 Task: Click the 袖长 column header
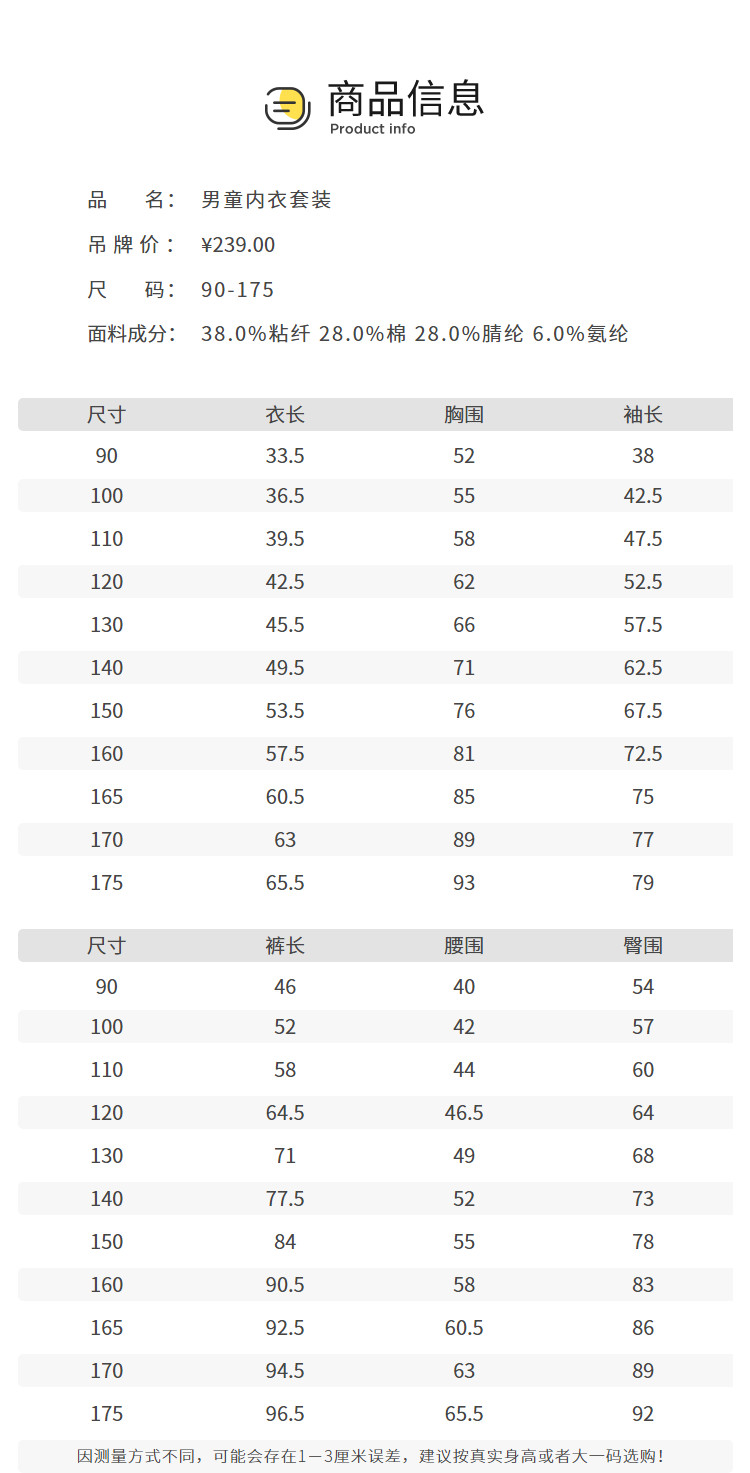[643, 415]
